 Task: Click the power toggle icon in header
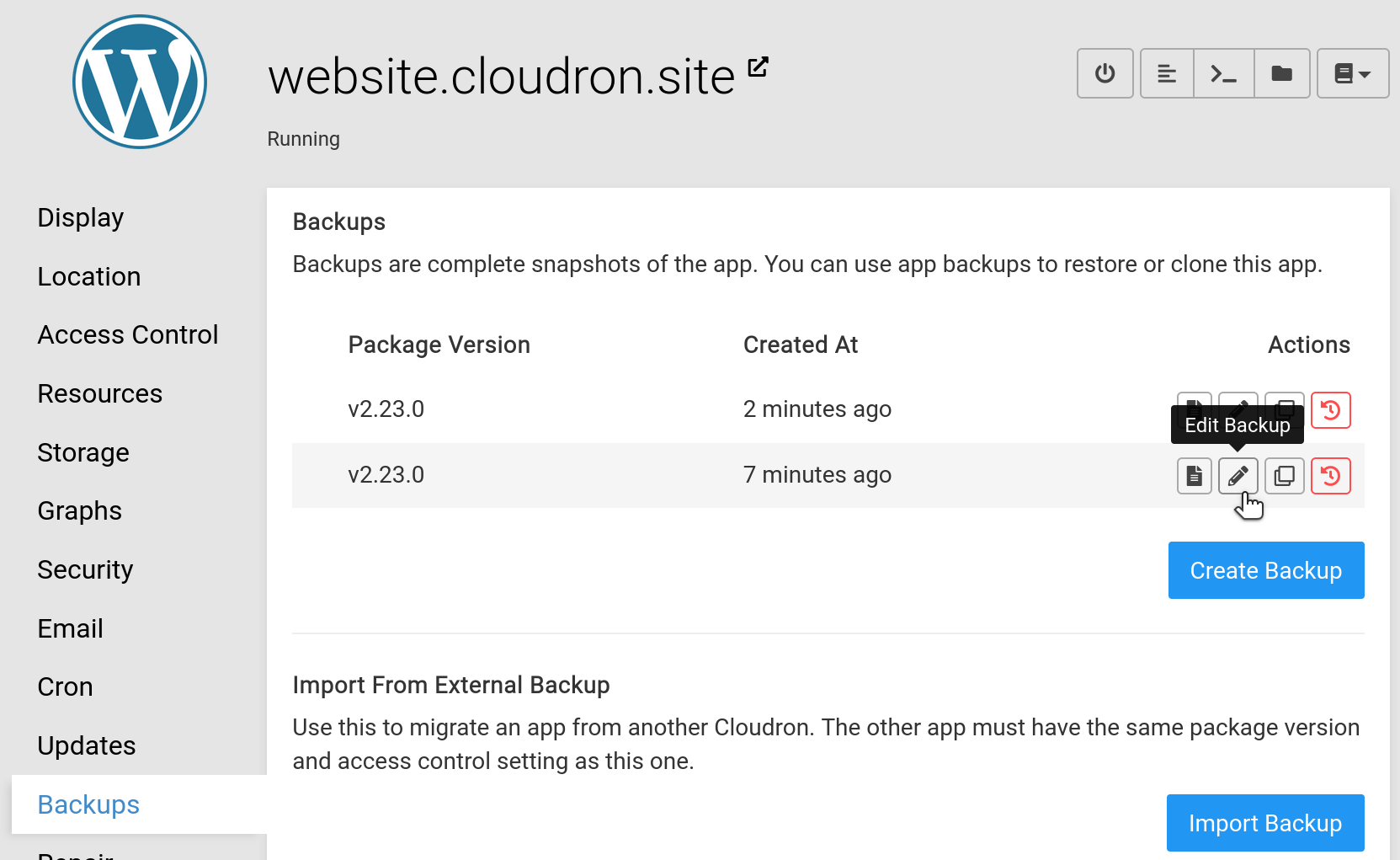pyautogui.click(x=1105, y=74)
